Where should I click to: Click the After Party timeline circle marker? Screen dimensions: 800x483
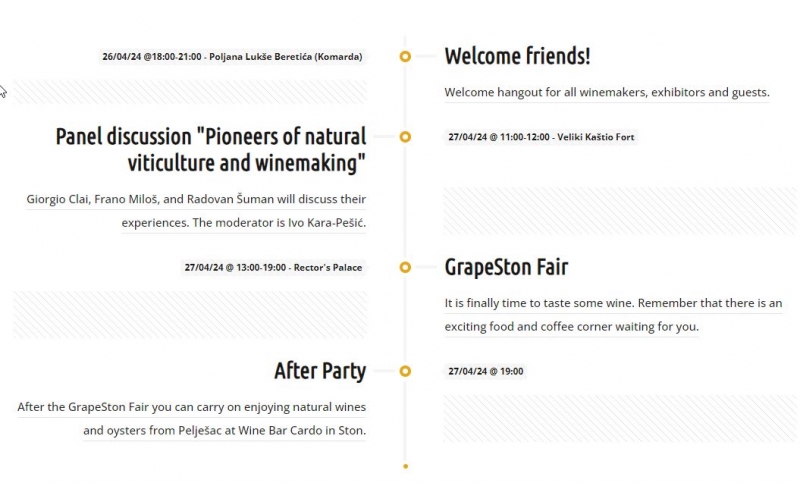(405, 371)
